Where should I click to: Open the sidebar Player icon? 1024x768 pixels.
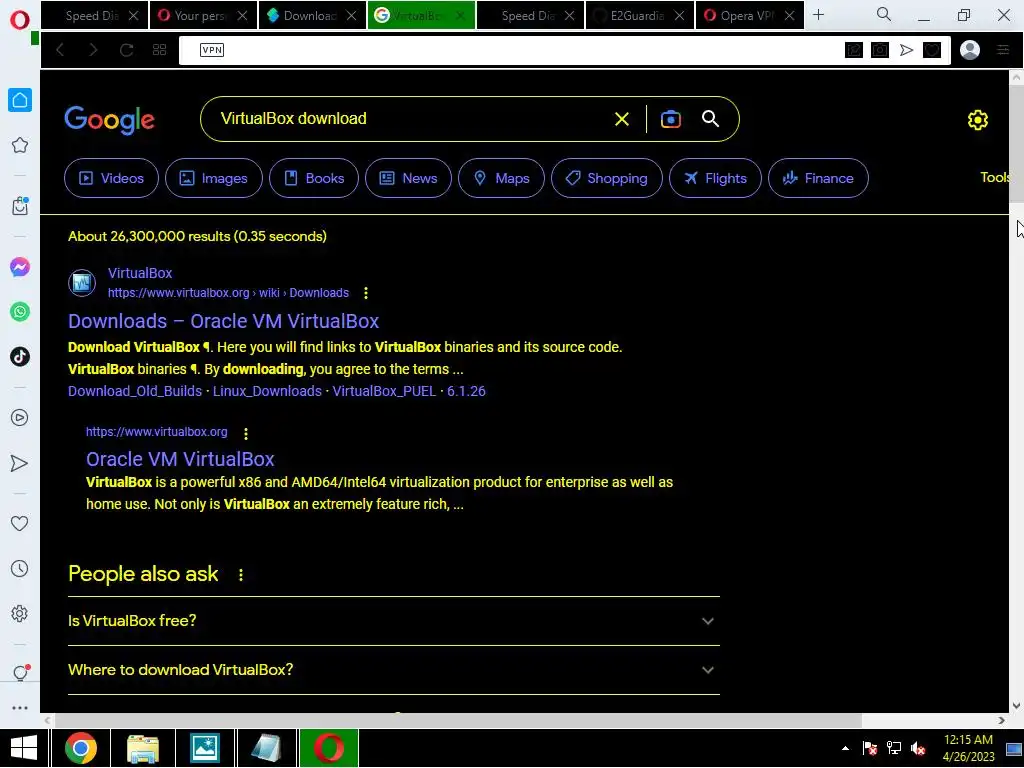pyautogui.click(x=20, y=418)
